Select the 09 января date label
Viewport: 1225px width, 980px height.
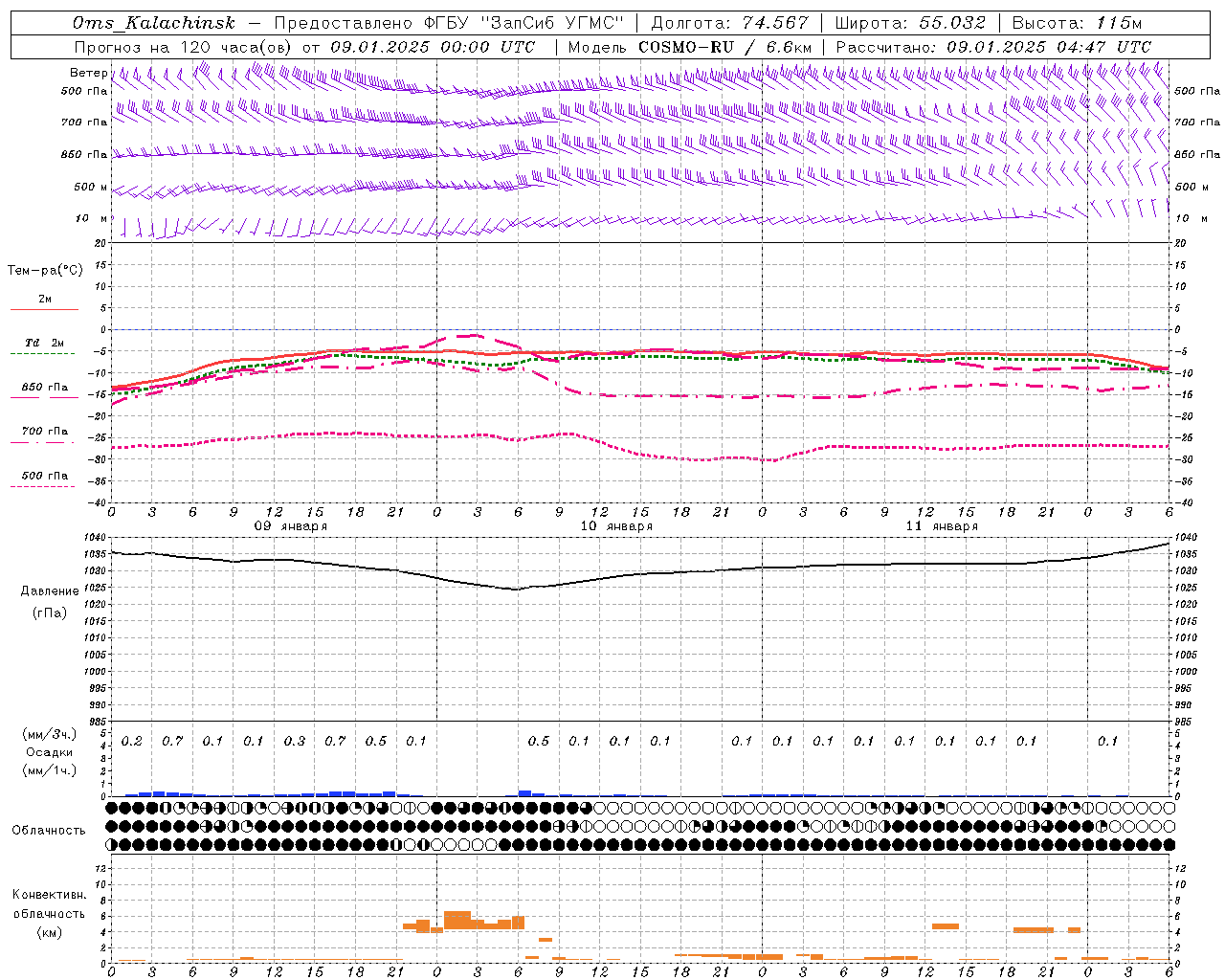click(290, 526)
